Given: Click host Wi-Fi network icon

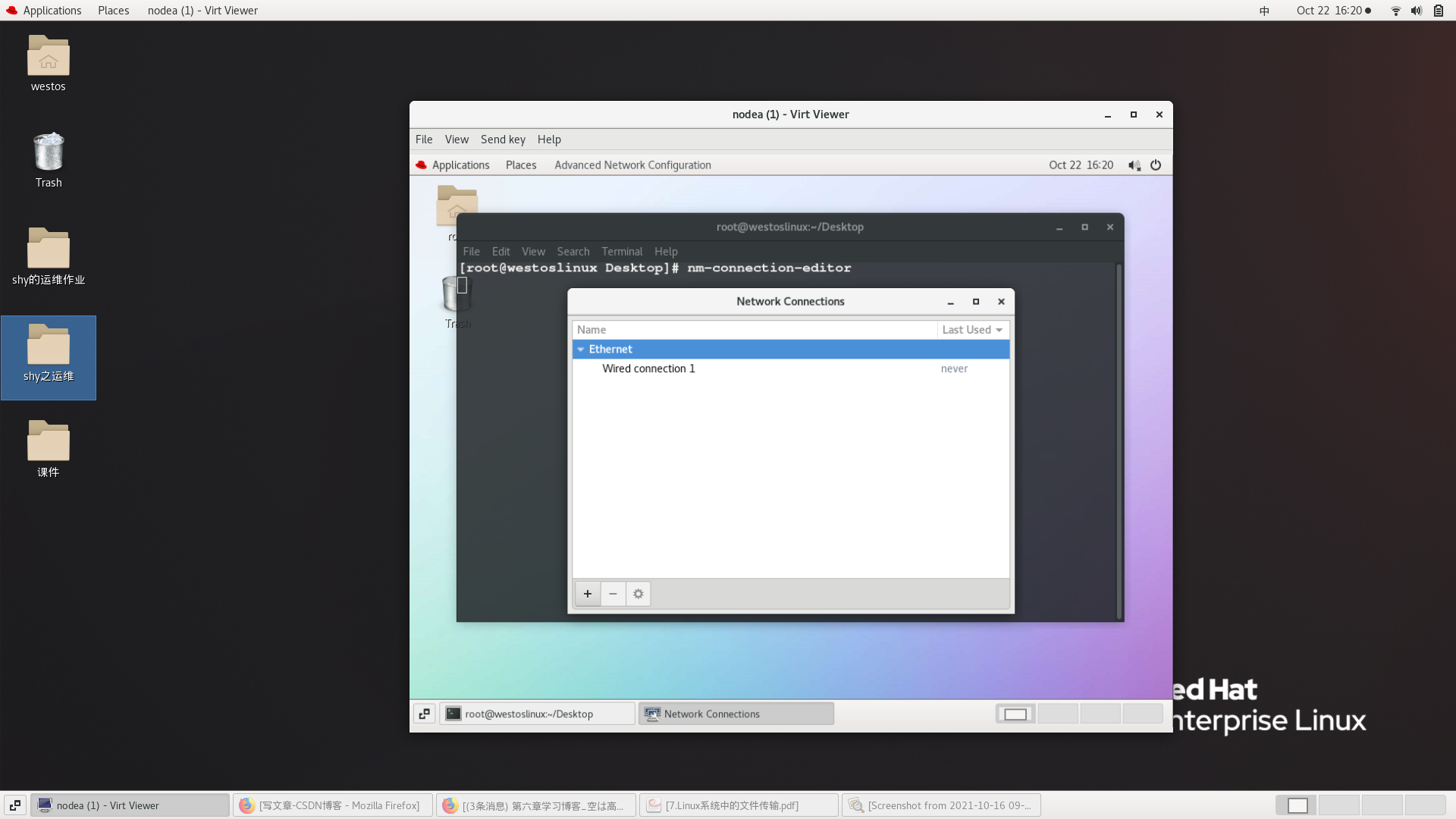Looking at the screenshot, I should point(1395,11).
